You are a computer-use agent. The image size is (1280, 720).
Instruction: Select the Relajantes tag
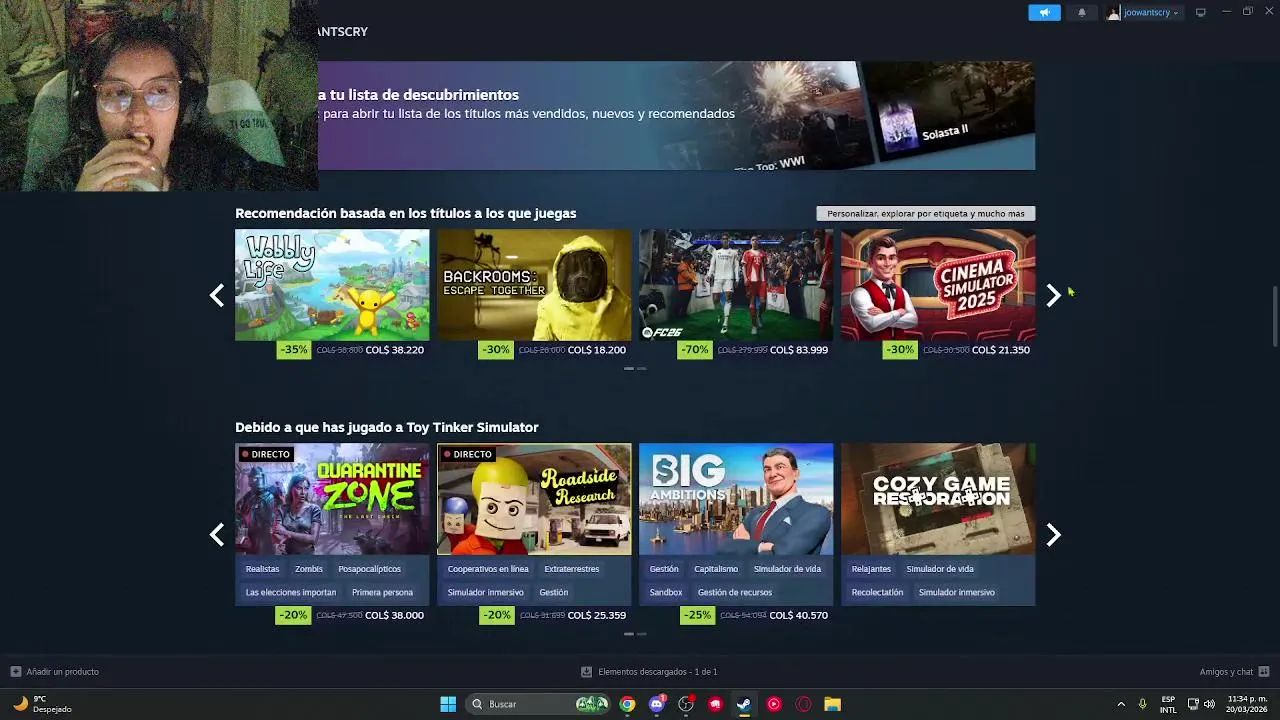coord(871,569)
